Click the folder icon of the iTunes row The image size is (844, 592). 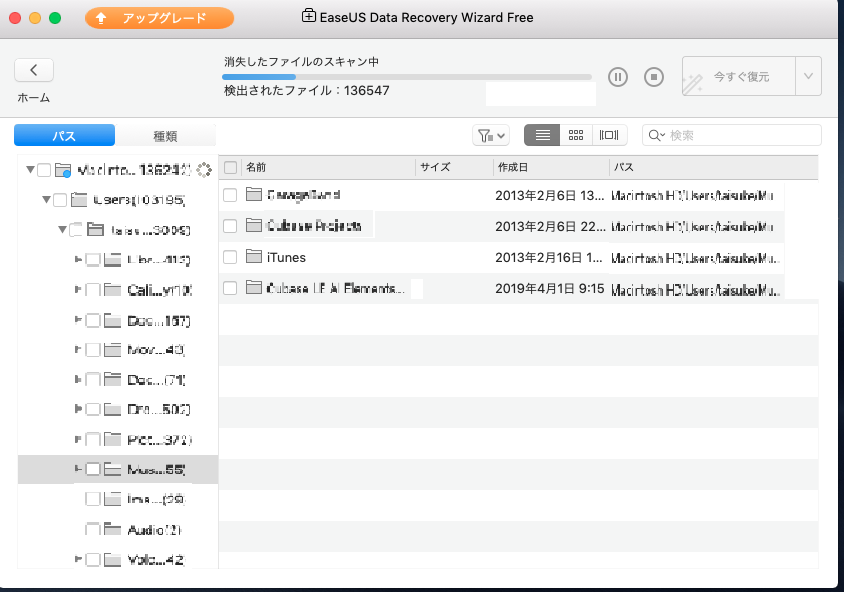click(x=254, y=257)
